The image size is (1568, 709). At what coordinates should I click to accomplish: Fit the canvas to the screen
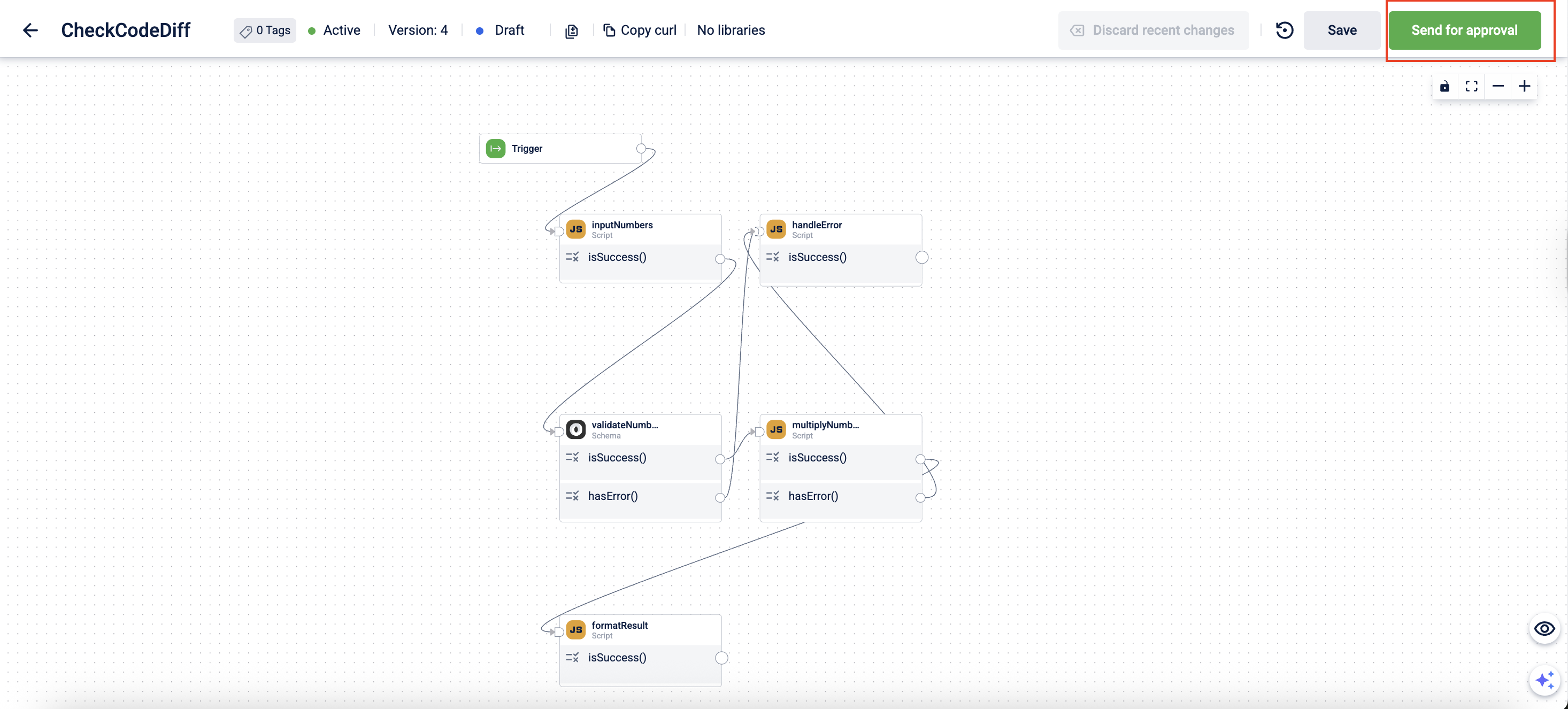point(1471,87)
